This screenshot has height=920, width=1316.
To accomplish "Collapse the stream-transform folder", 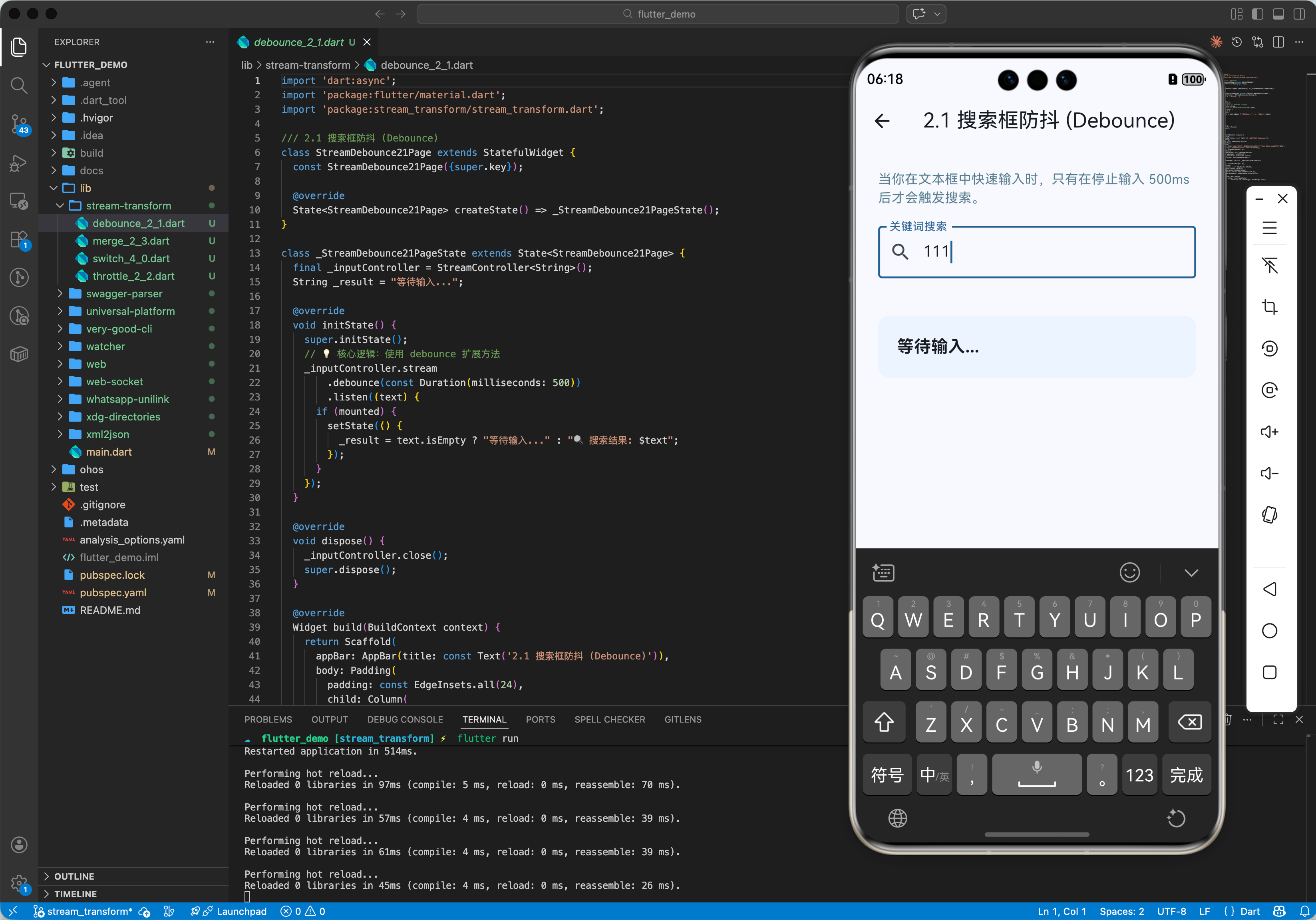I will (128, 206).
